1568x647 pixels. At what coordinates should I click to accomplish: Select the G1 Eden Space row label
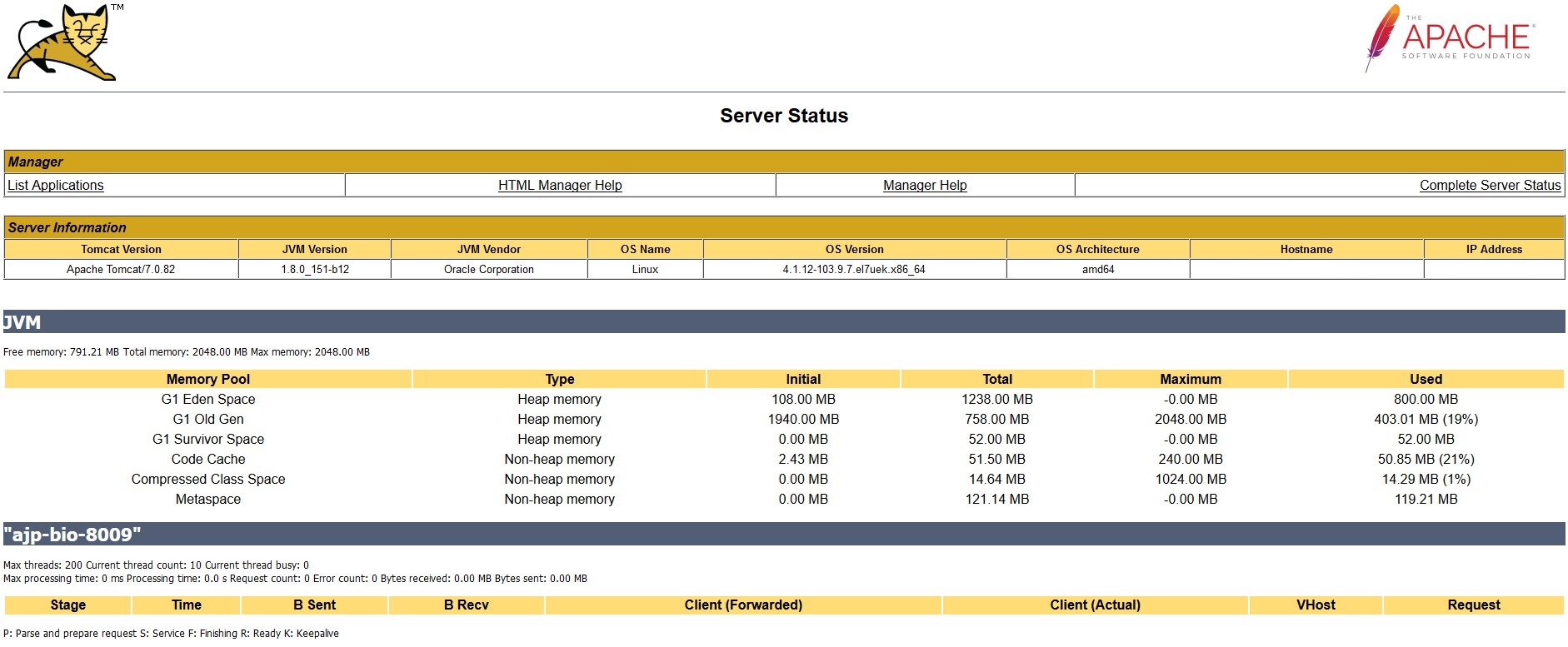(x=208, y=399)
